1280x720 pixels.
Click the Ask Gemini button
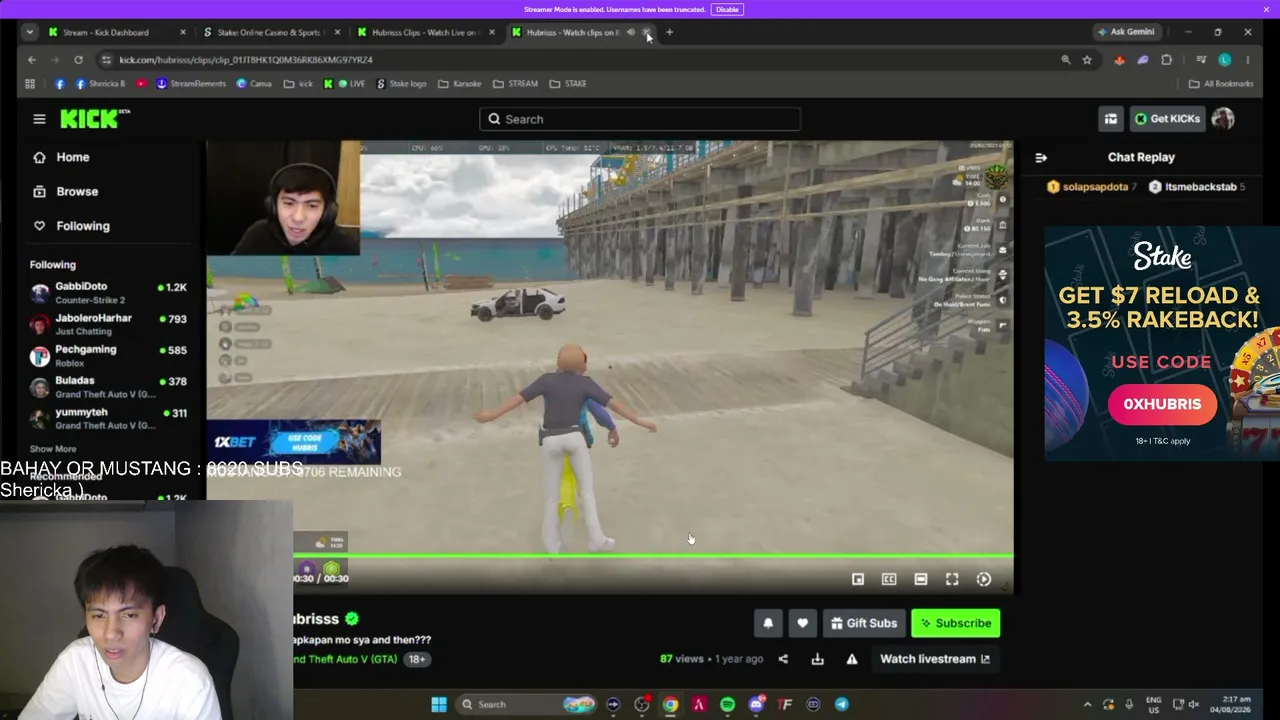click(x=1125, y=32)
